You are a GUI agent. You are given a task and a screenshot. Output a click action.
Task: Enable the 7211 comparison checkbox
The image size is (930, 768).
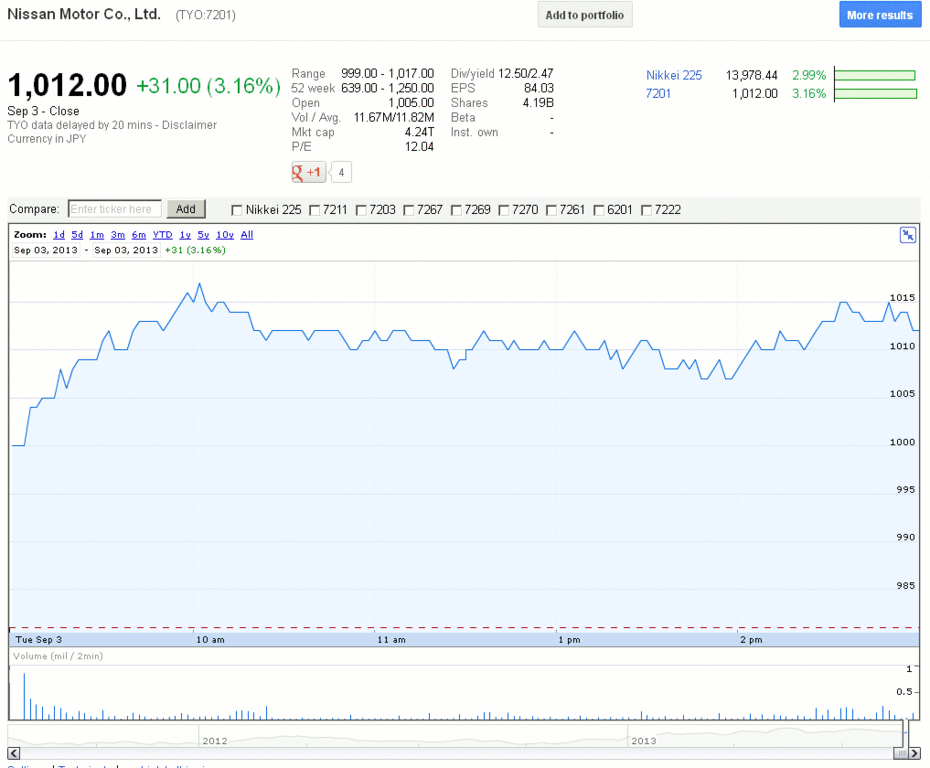pos(315,210)
